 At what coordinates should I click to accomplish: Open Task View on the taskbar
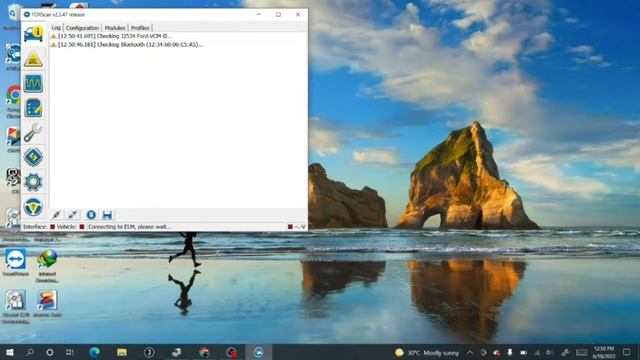pyautogui.click(x=70, y=352)
